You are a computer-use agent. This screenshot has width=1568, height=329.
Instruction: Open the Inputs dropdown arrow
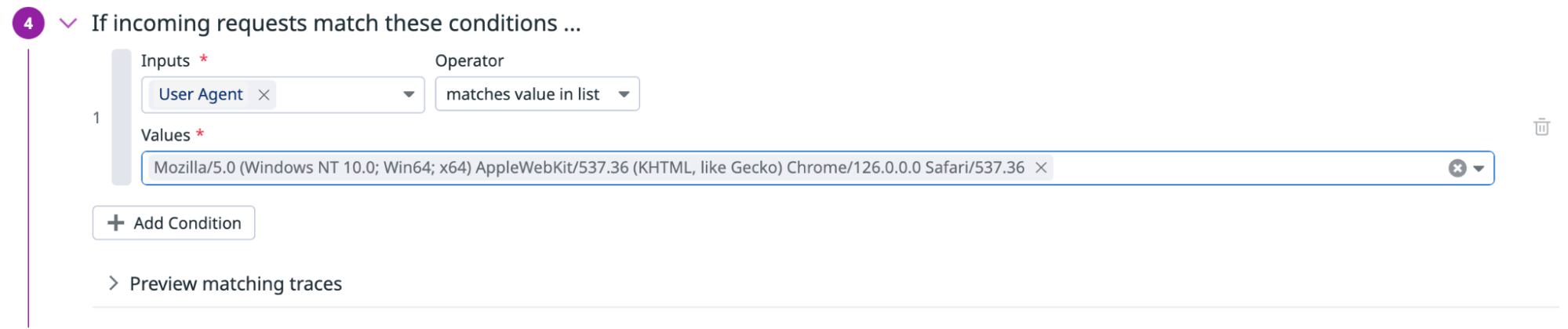[x=409, y=95]
